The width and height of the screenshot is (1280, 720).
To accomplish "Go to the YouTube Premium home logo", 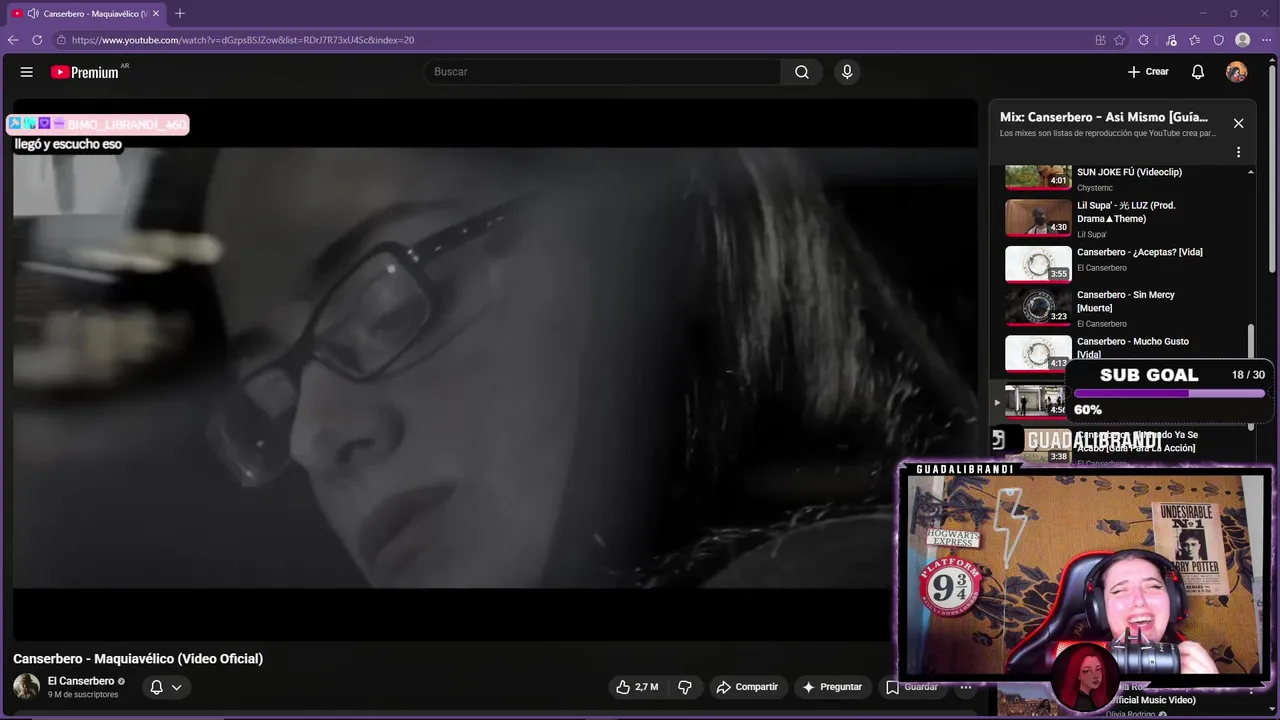I will click(x=85, y=72).
